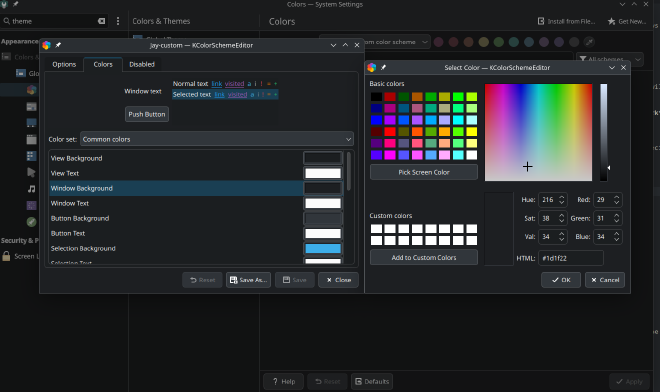Click Defaults in System Settings
This screenshot has width=660, height=392.
[x=372, y=381]
